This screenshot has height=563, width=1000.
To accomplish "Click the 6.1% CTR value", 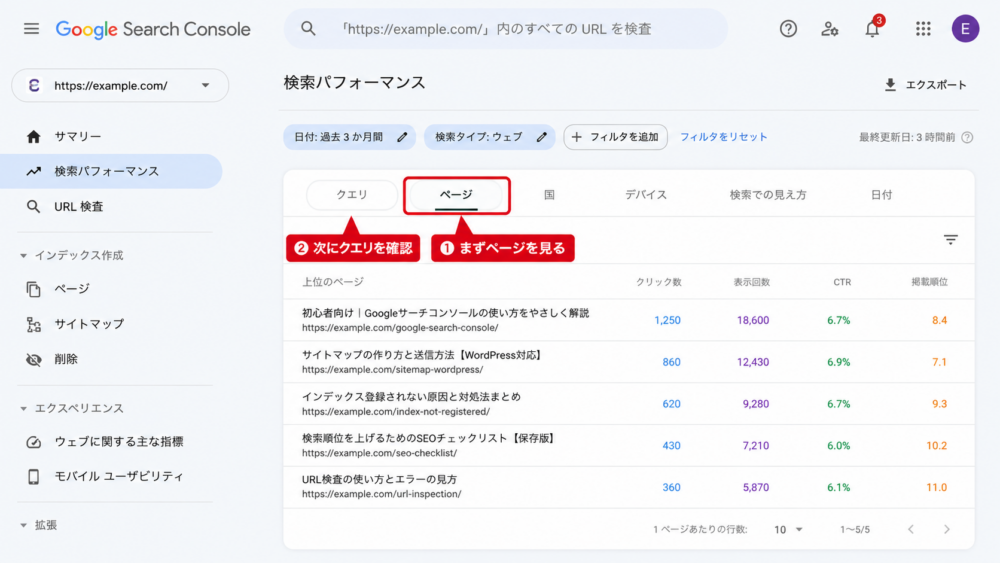I will click(838, 488).
